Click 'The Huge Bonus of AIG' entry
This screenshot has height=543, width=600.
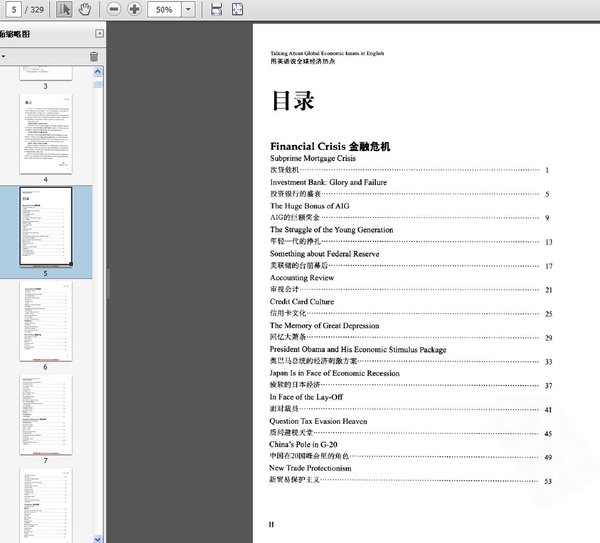[310, 206]
